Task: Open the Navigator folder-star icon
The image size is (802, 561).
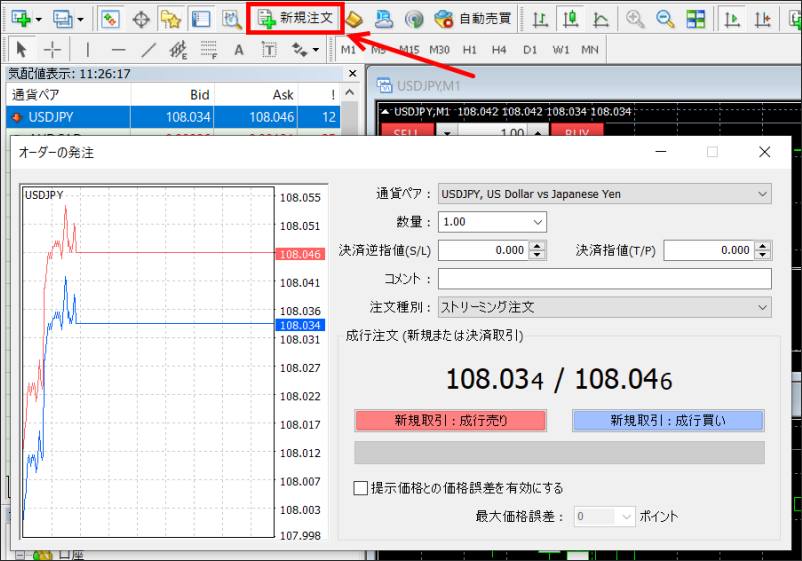Action: (171, 19)
